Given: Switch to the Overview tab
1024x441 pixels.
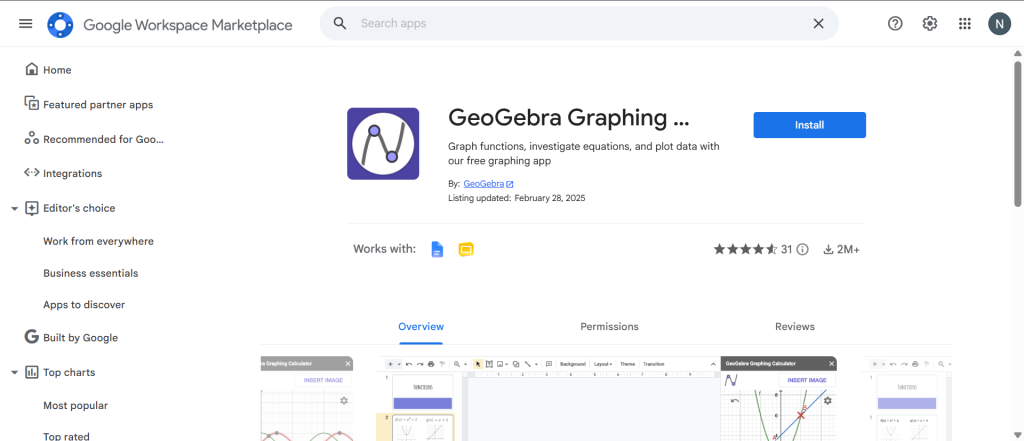Looking at the screenshot, I should [421, 327].
